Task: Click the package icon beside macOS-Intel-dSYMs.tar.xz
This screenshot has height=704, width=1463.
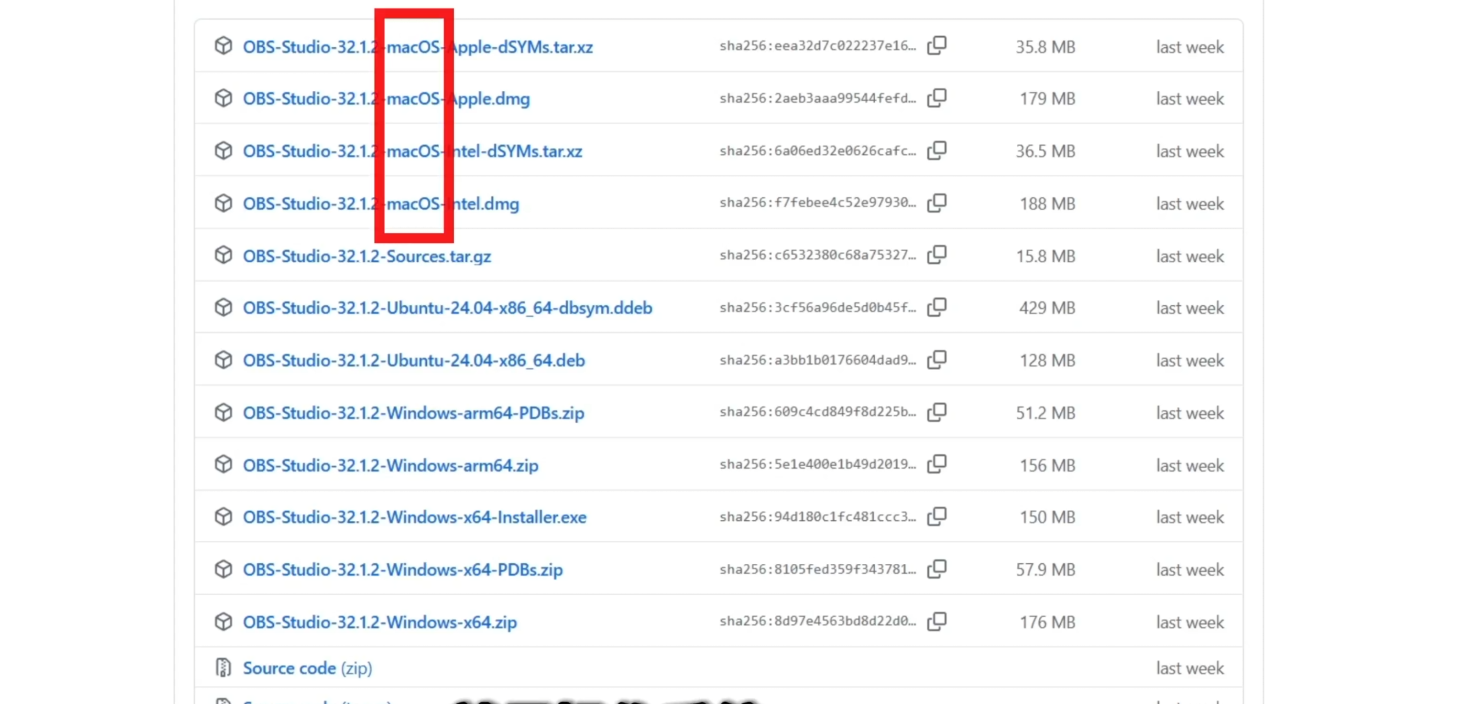Action: click(x=224, y=151)
